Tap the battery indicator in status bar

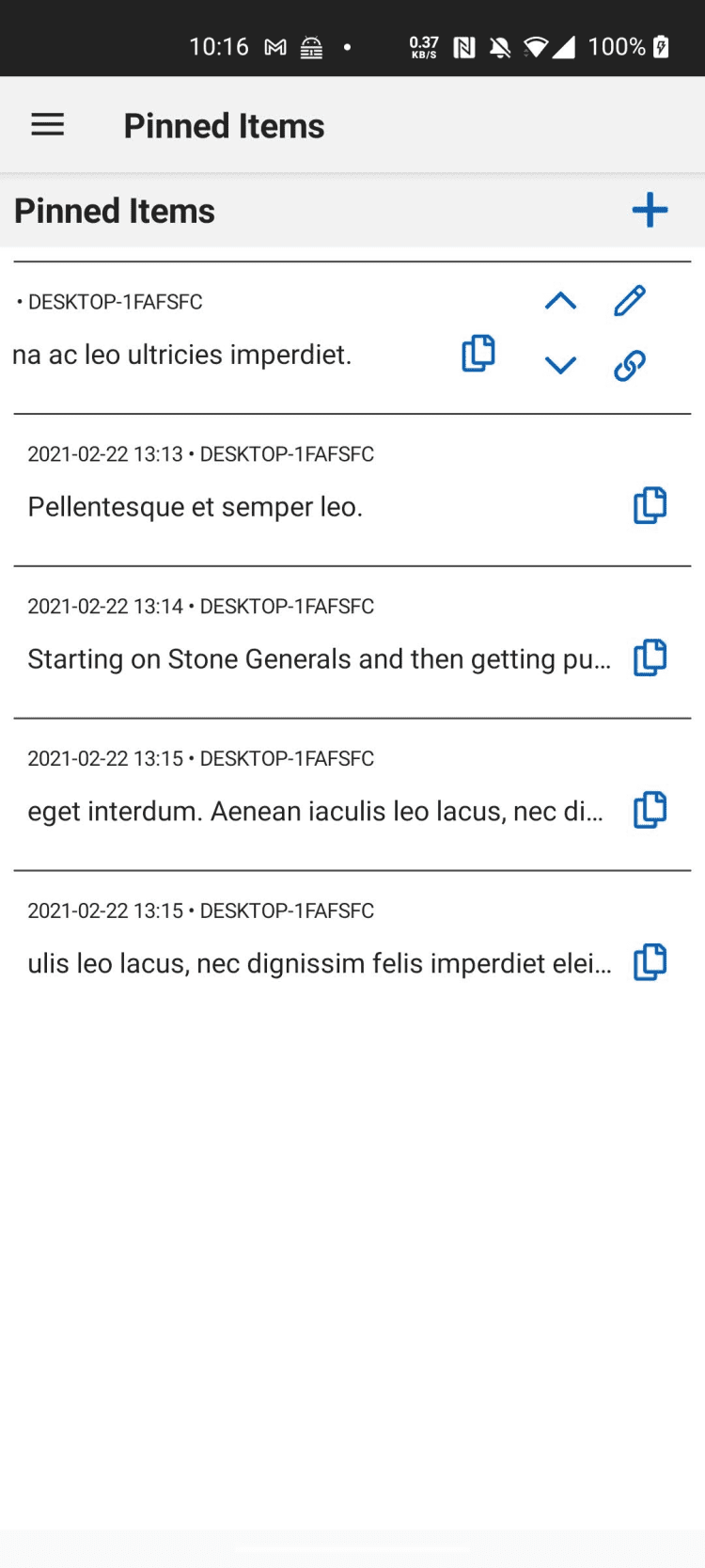pos(662,47)
